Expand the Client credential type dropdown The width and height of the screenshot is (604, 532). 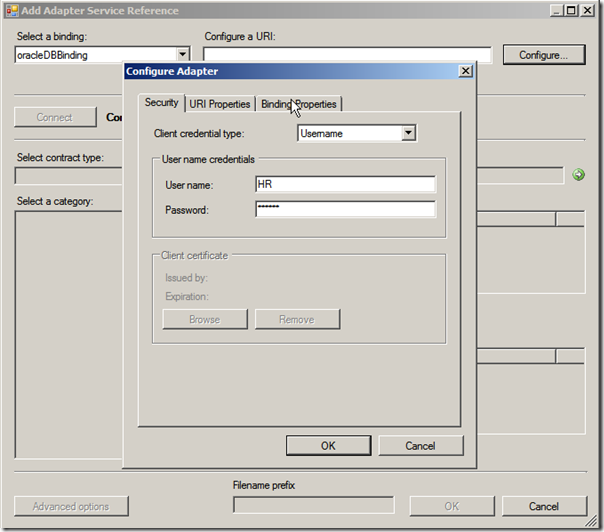(x=408, y=133)
